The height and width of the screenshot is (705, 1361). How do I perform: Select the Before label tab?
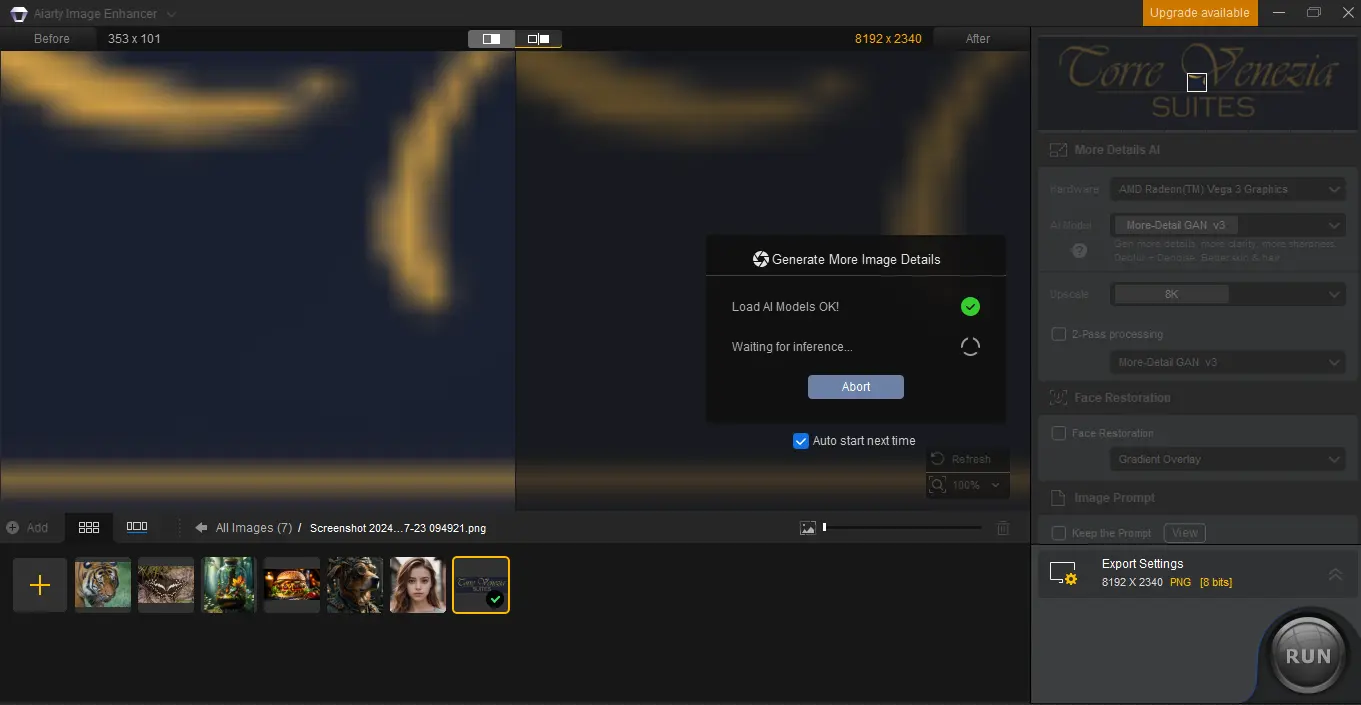(x=52, y=39)
